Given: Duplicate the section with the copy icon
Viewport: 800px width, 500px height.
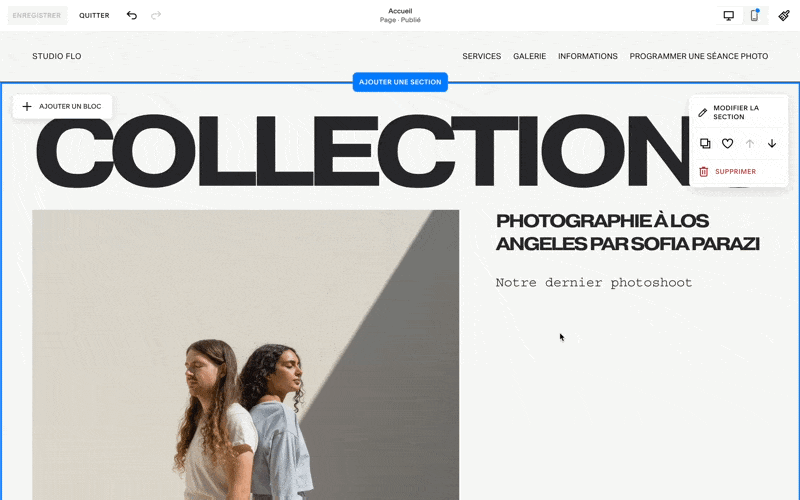Looking at the screenshot, I should (x=705, y=143).
